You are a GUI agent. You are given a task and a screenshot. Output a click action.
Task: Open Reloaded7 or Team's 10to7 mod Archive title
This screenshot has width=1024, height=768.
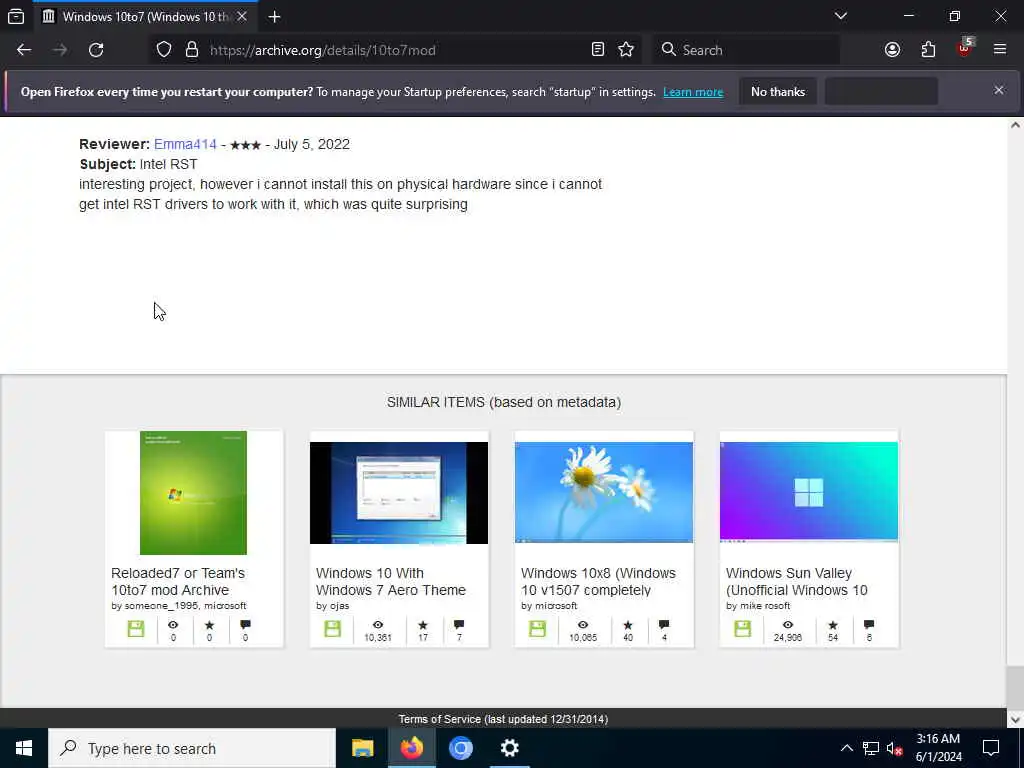coord(178,581)
